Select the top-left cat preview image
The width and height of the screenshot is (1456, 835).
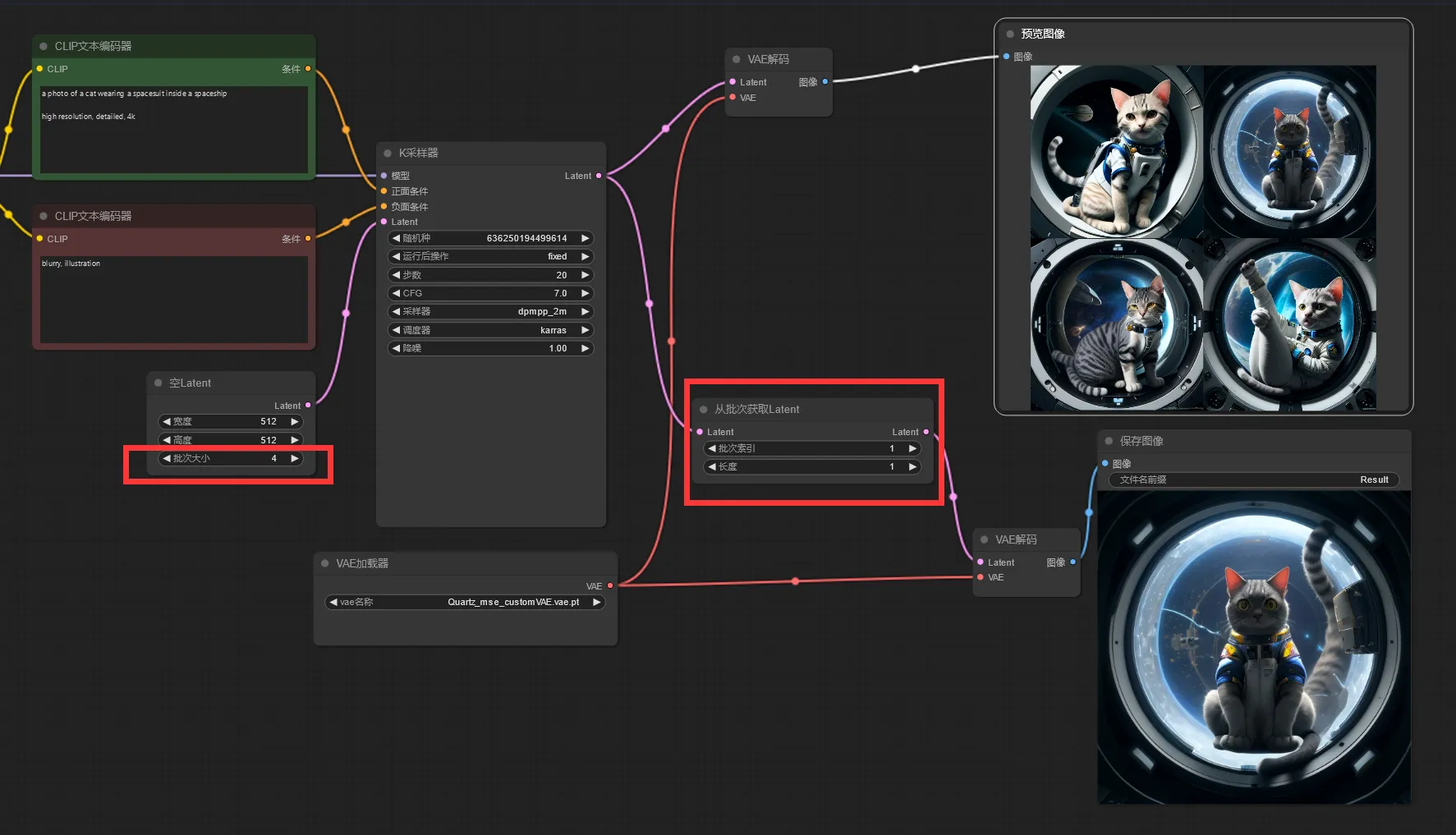1117,152
